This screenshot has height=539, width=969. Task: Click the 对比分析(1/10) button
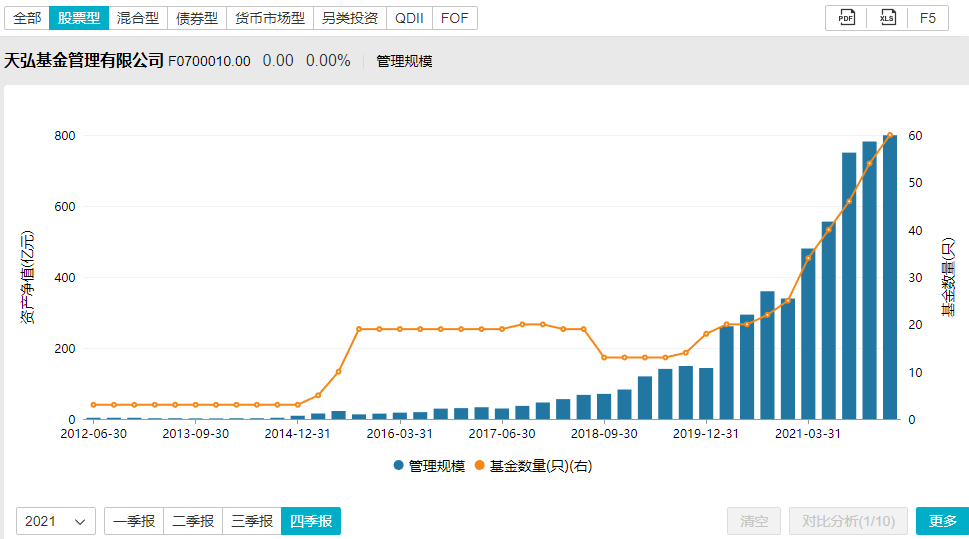848,521
